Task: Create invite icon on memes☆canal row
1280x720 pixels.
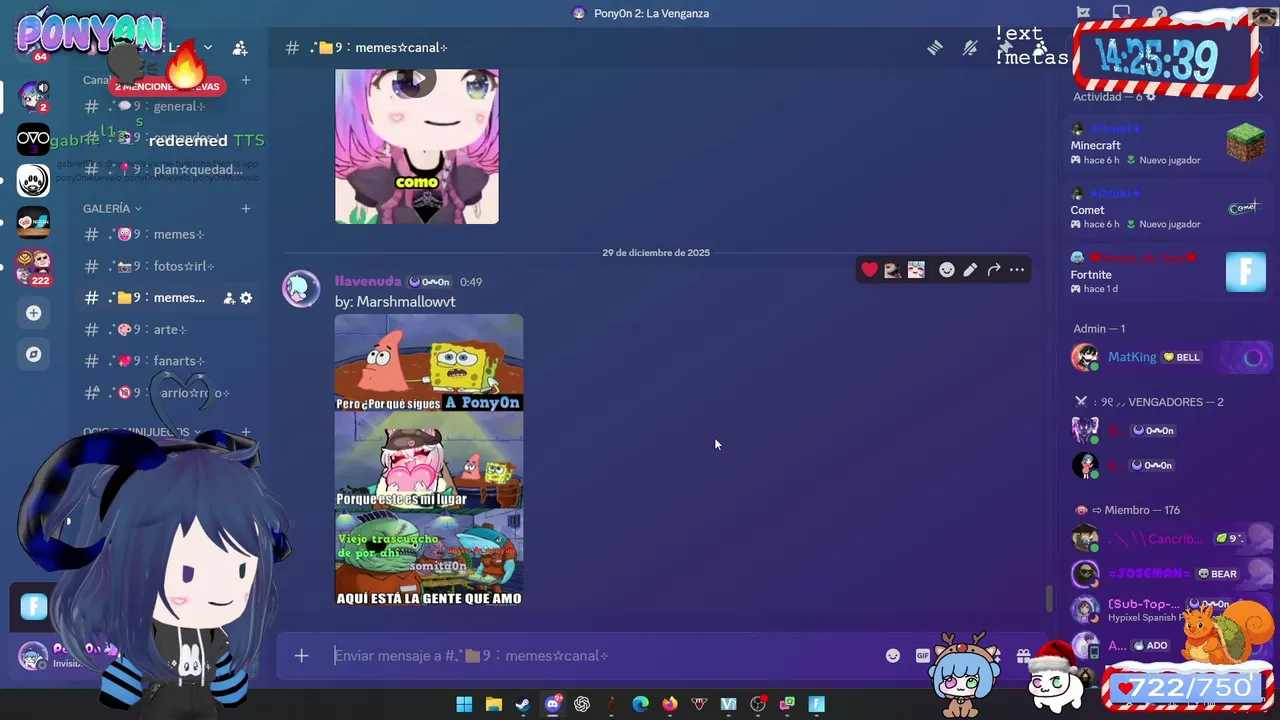Action: coord(229,298)
